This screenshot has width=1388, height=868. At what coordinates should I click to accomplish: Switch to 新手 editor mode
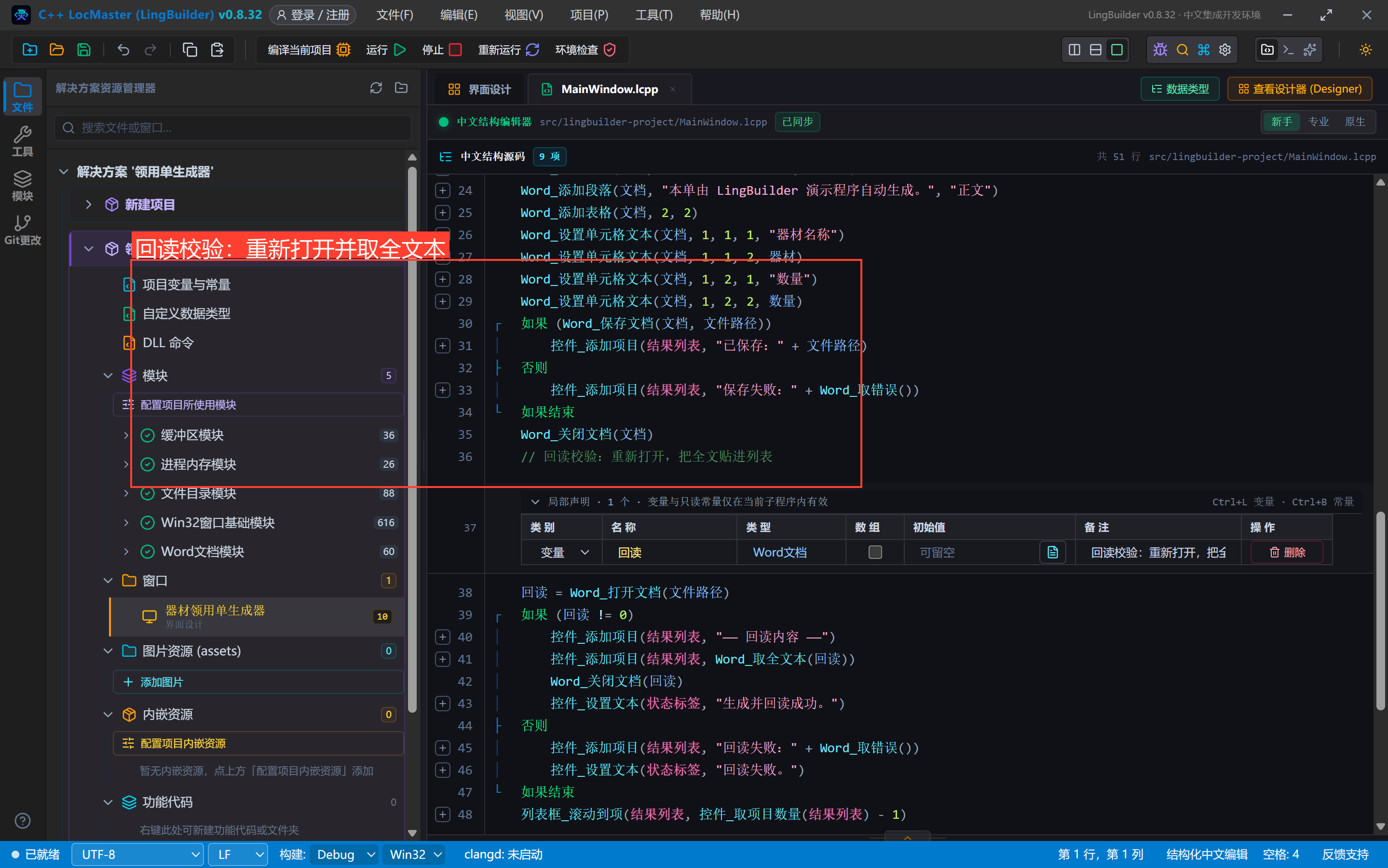pyautogui.click(x=1281, y=122)
